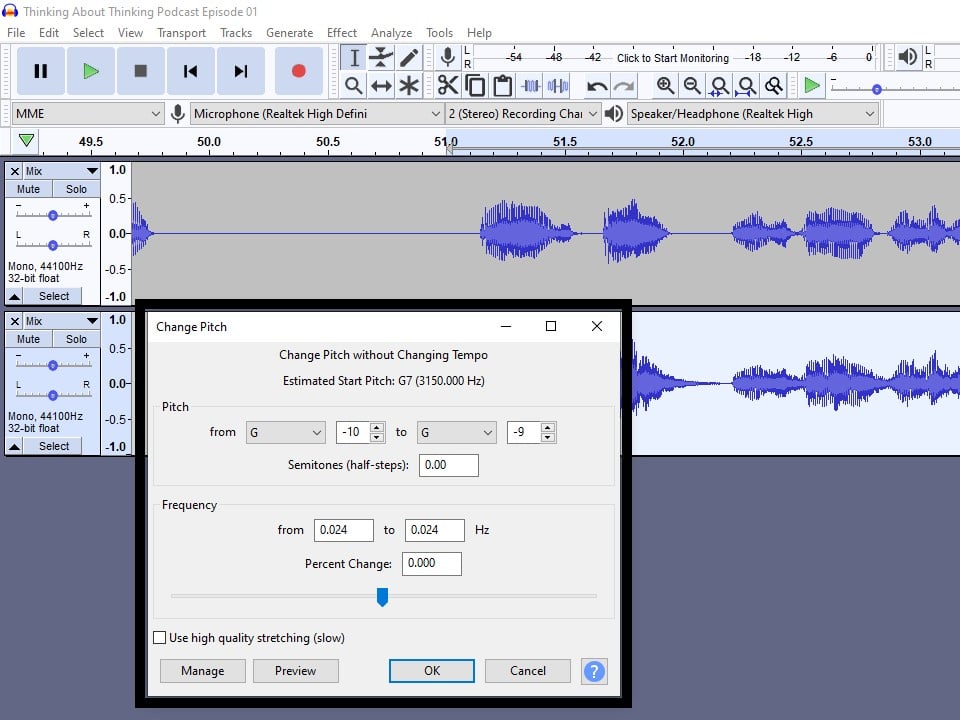Choose the Time Shift arrows tool

tap(381, 86)
